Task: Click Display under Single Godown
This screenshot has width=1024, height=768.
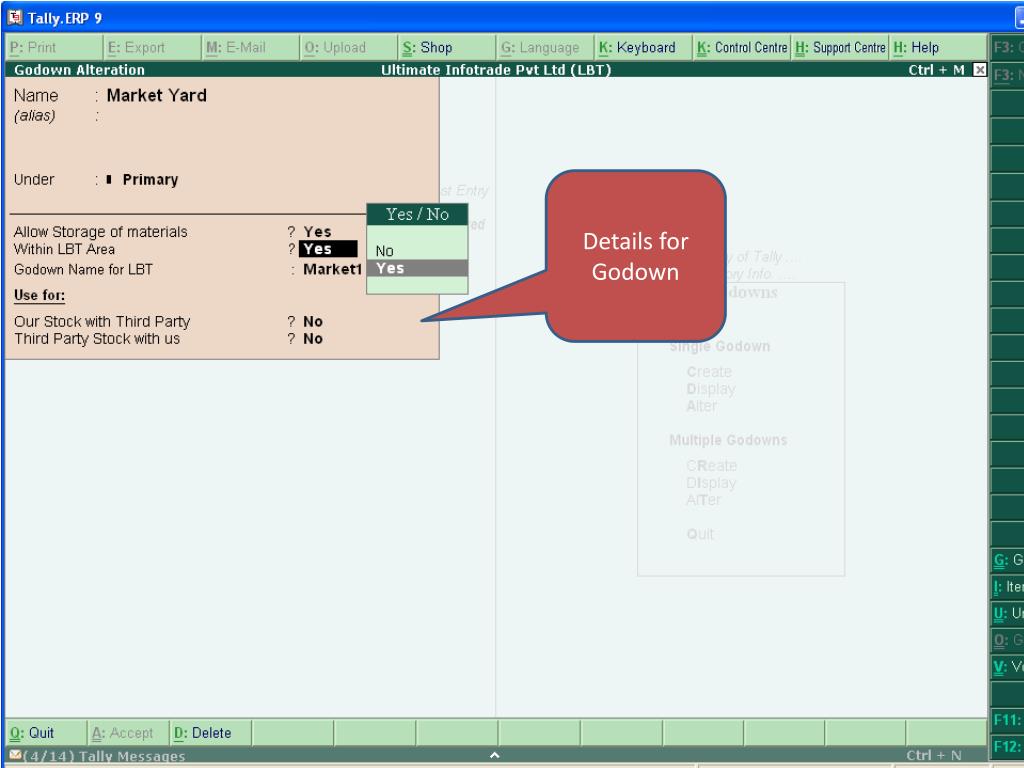Action: (711, 389)
